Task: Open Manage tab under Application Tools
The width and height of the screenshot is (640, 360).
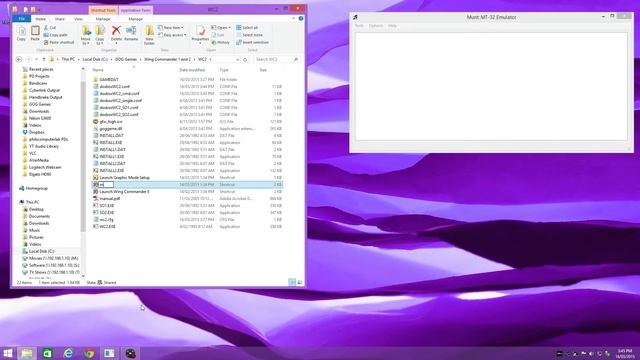Action: click(x=136, y=19)
